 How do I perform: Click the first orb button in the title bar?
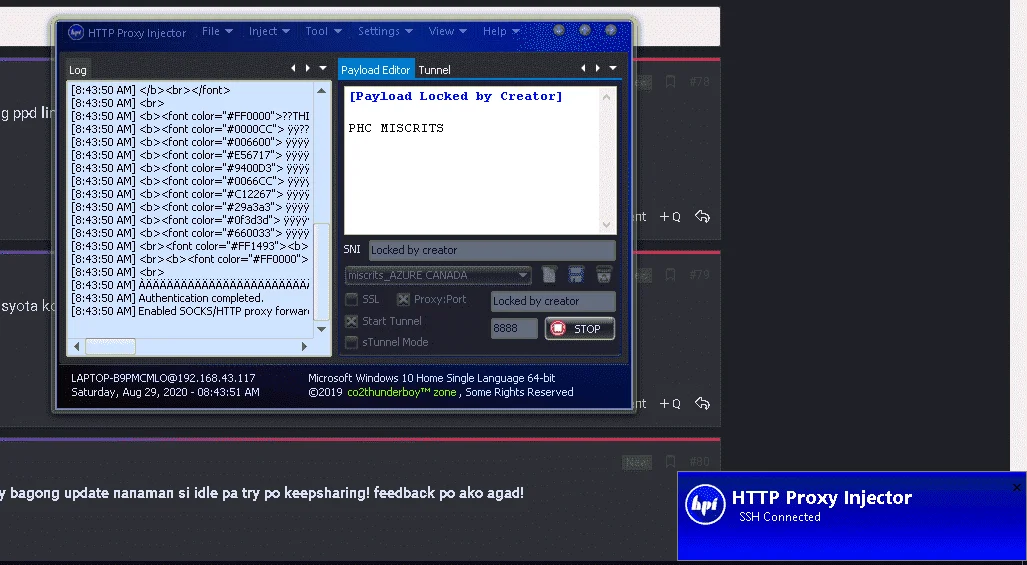pos(559,30)
